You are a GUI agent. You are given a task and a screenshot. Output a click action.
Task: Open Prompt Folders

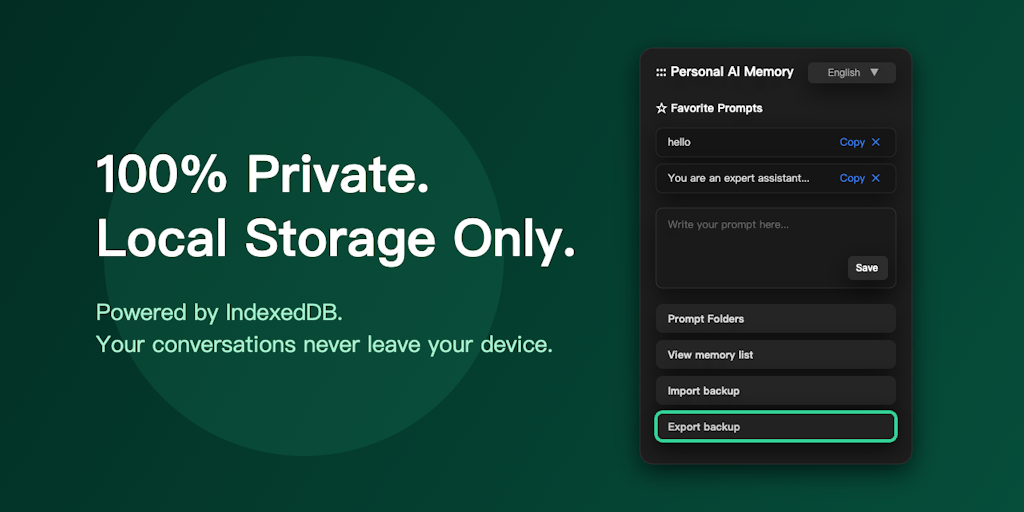pos(775,319)
